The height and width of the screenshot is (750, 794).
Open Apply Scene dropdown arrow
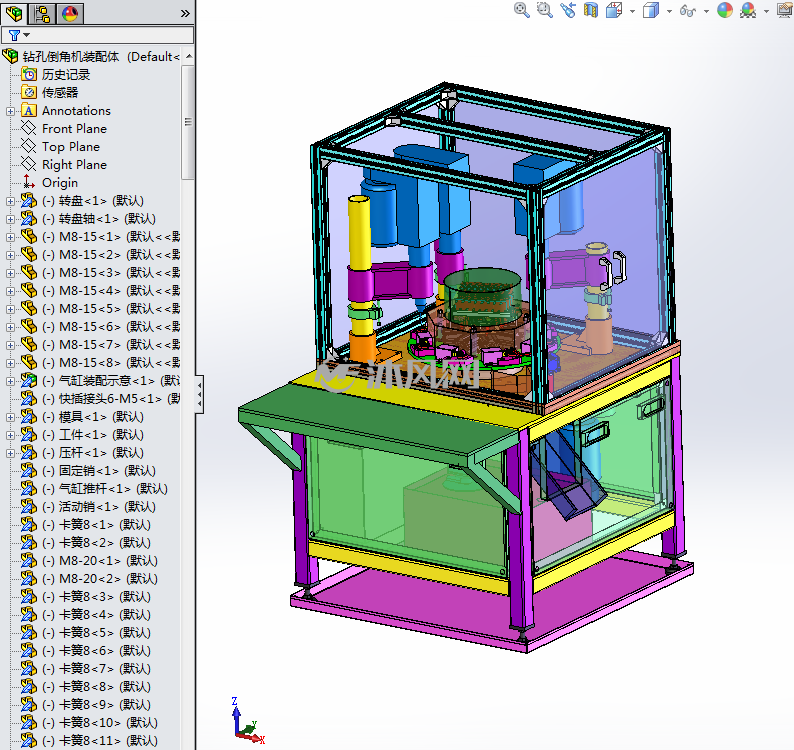[x=766, y=11]
